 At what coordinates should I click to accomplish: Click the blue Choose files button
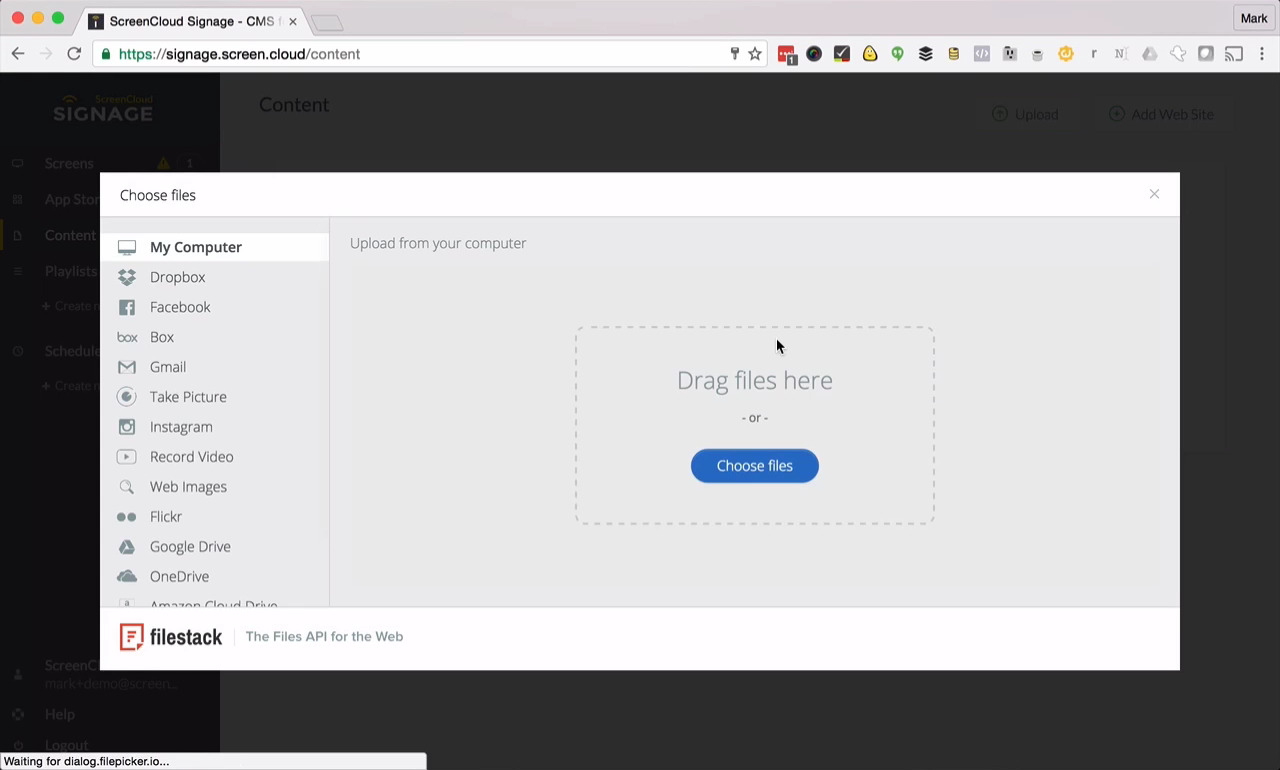tap(755, 466)
